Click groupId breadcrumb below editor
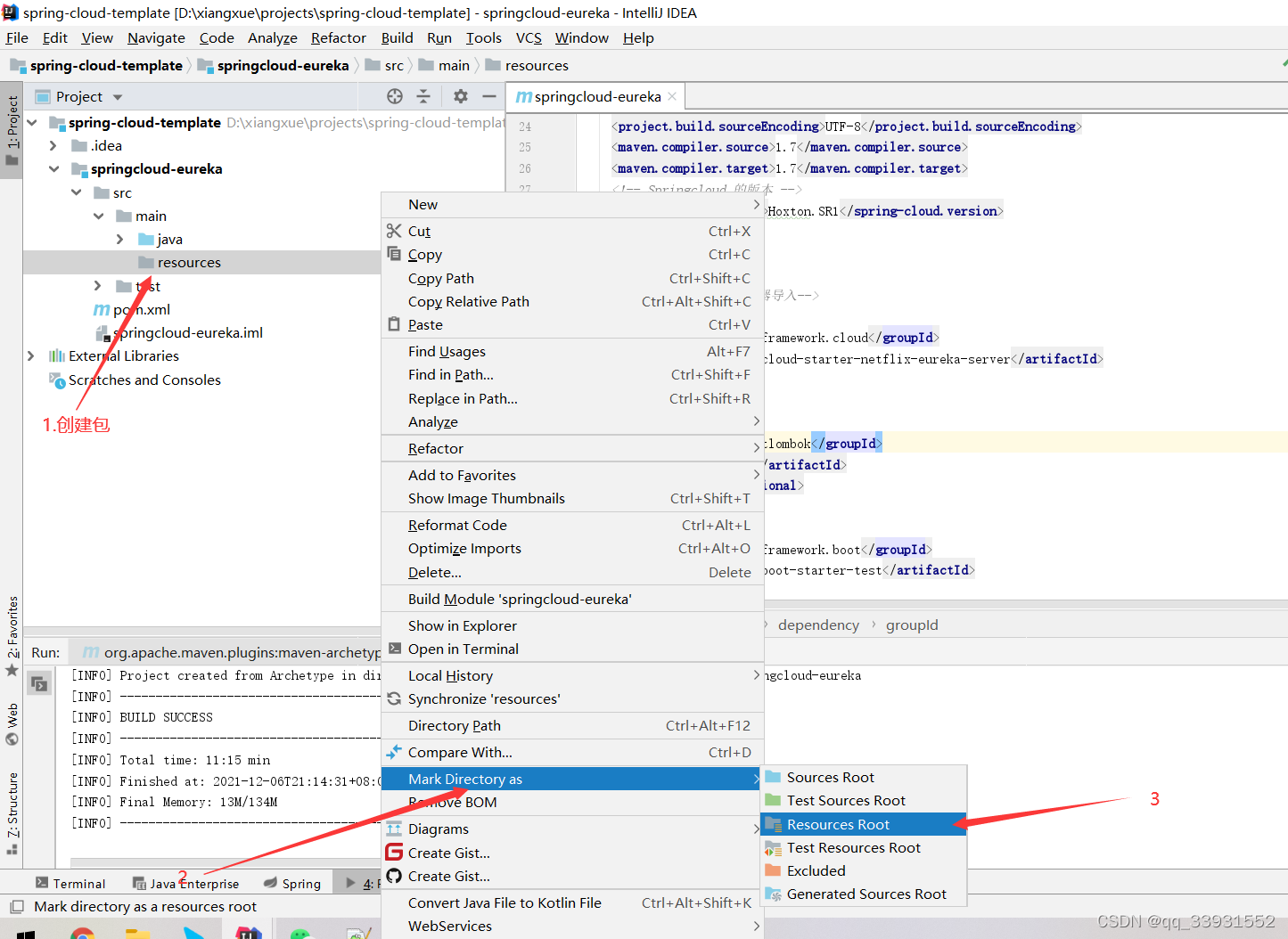 pos(912,625)
